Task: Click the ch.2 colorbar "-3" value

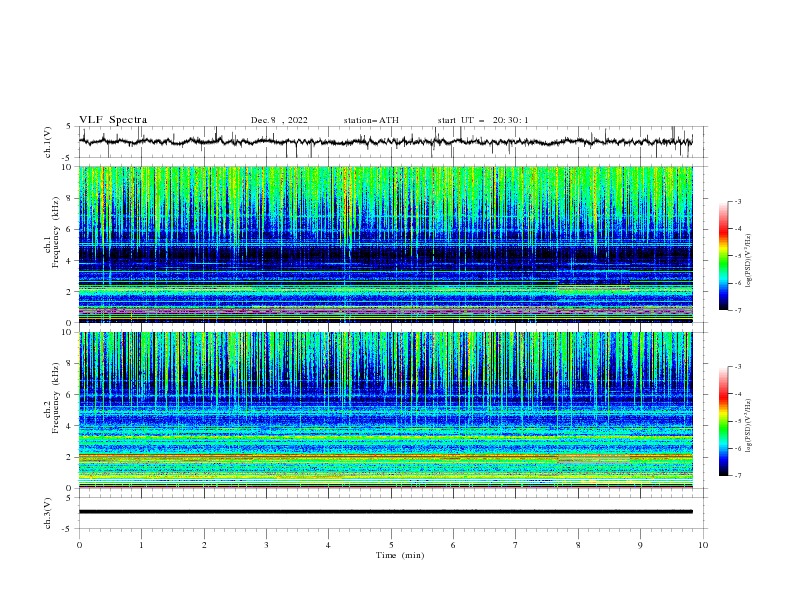Action: click(738, 367)
